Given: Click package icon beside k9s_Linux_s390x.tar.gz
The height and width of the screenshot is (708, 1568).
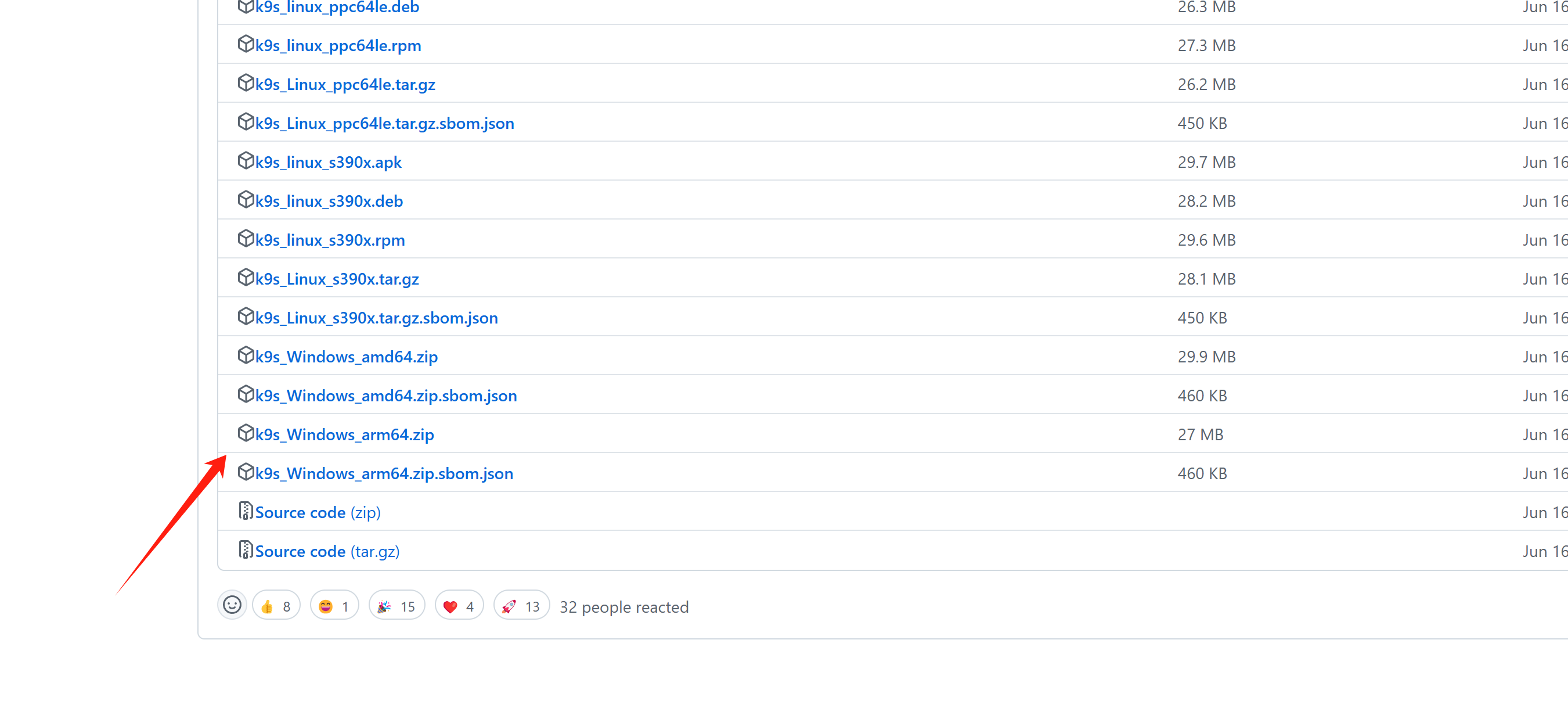Looking at the screenshot, I should click(246, 278).
